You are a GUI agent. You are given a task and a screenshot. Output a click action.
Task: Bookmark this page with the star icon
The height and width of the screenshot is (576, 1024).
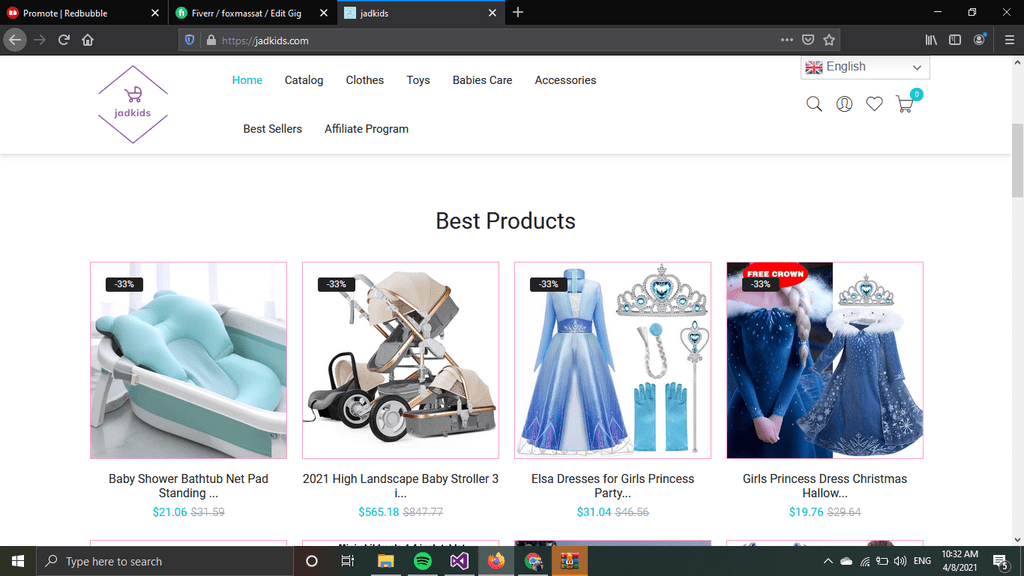pos(829,40)
